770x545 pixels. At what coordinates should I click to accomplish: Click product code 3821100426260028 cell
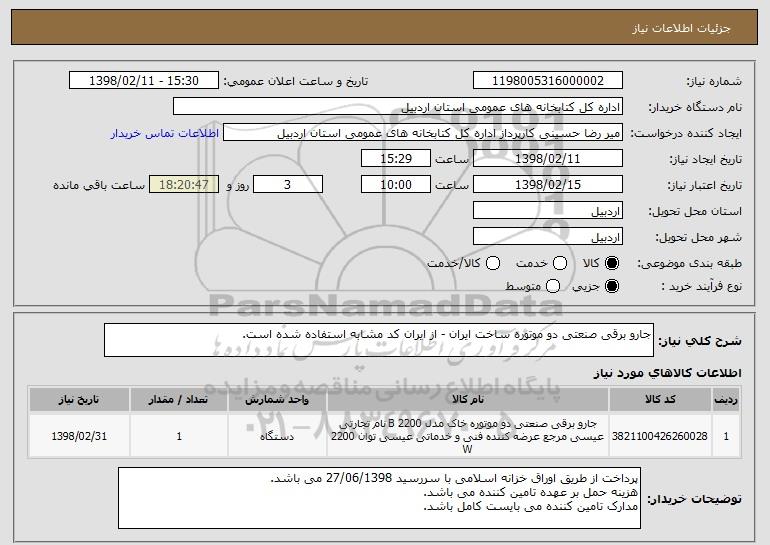(660, 436)
